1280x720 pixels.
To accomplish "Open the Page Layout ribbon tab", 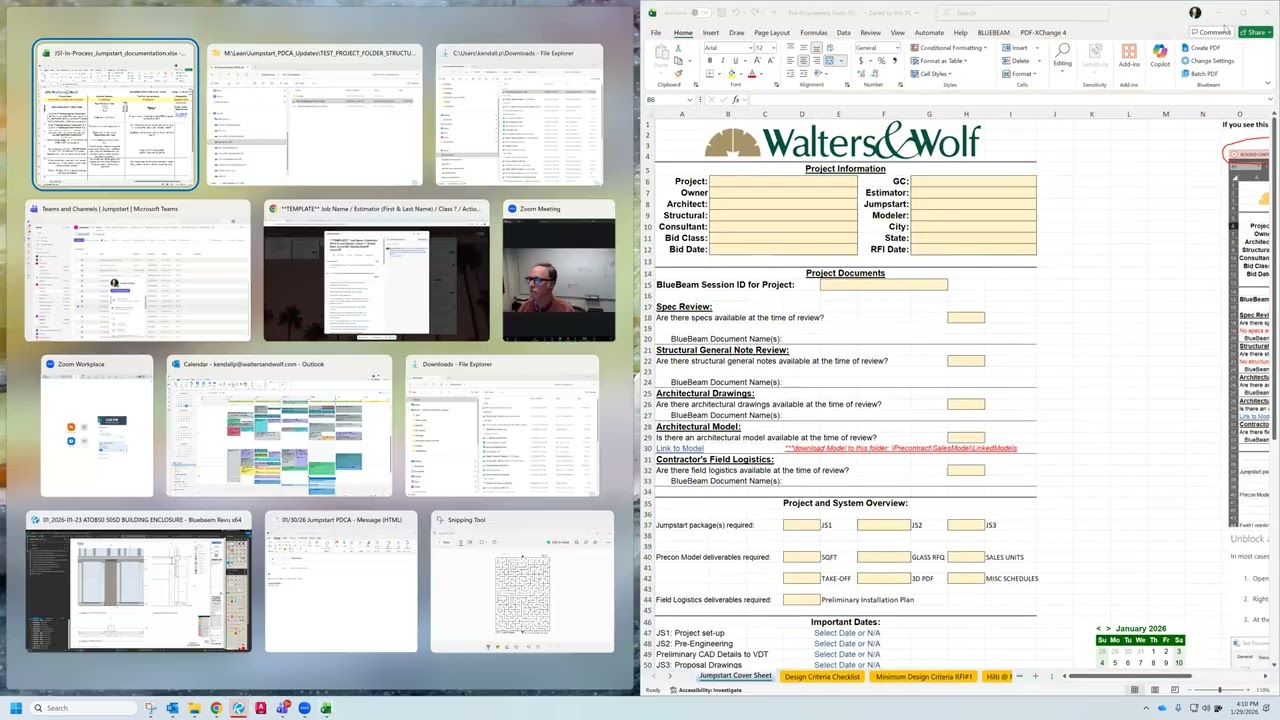I will tap(772, 33).
